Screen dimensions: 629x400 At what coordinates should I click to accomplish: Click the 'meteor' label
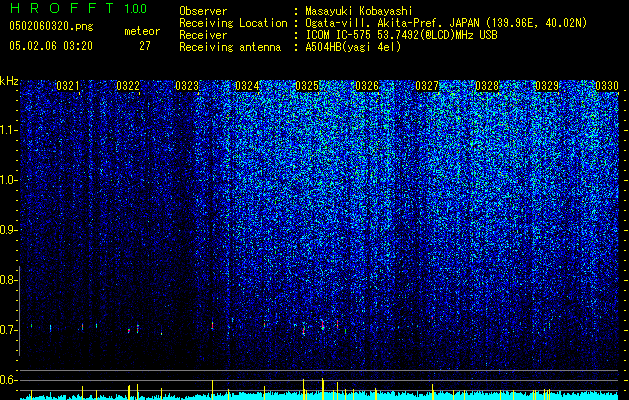[x=142, y=31]
